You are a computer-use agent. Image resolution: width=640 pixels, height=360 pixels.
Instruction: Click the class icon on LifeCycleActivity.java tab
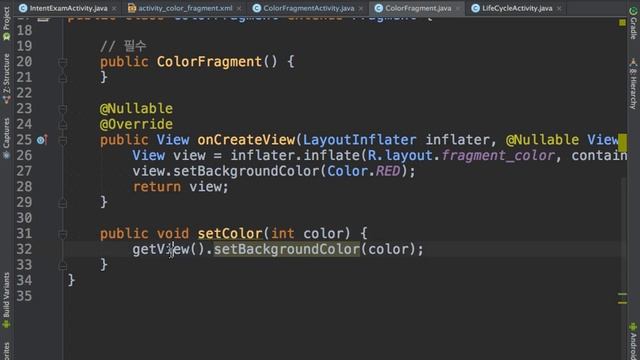point(475,8)
